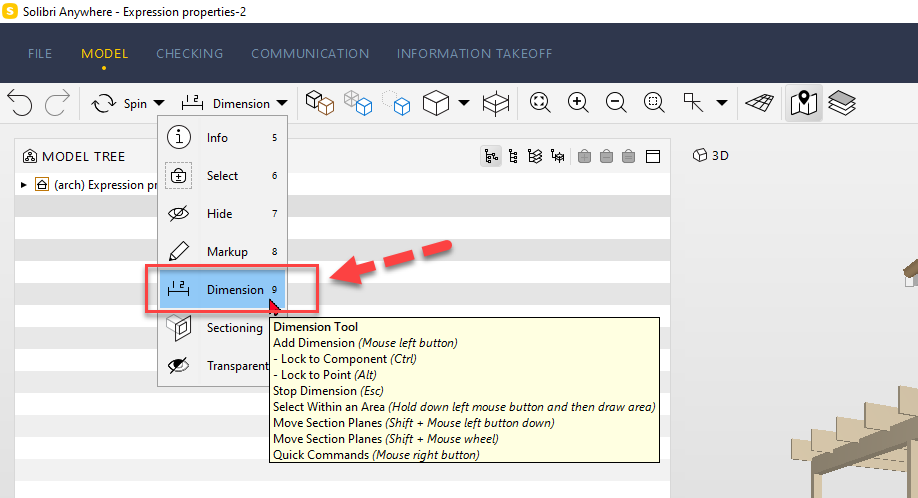Open the Spin dropdown arrow
The height and width of the screenshot is (498, 918).
tap(159, 104)
